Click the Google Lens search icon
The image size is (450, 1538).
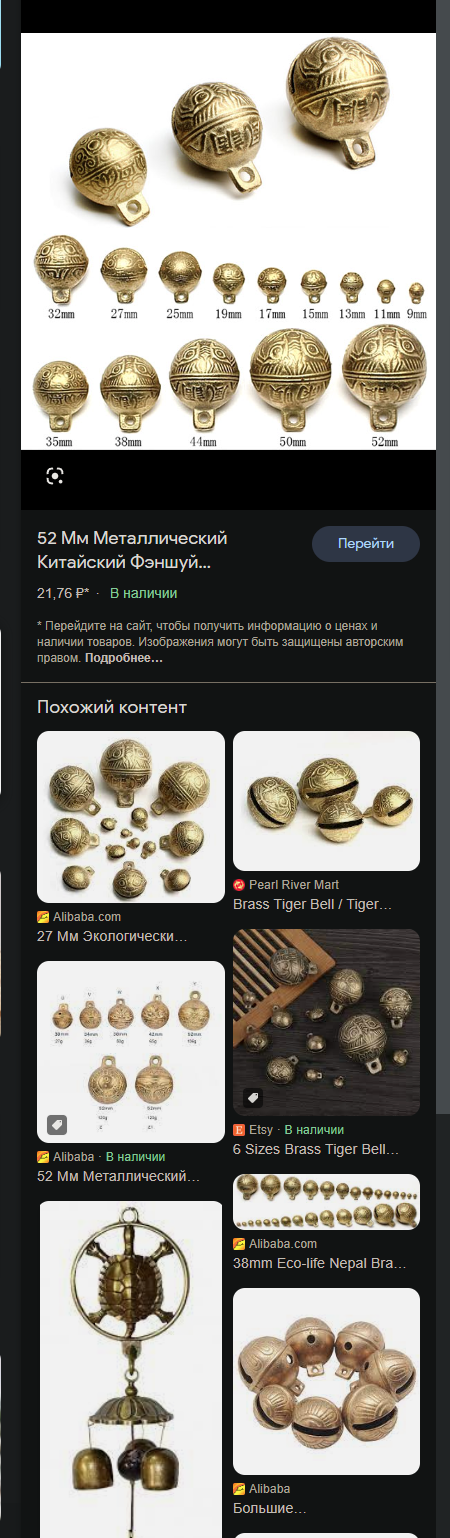[55, 476]
